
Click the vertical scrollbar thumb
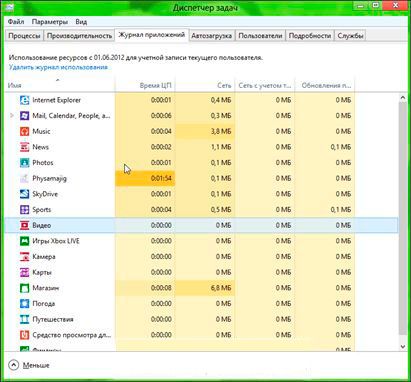pos(403,219)
